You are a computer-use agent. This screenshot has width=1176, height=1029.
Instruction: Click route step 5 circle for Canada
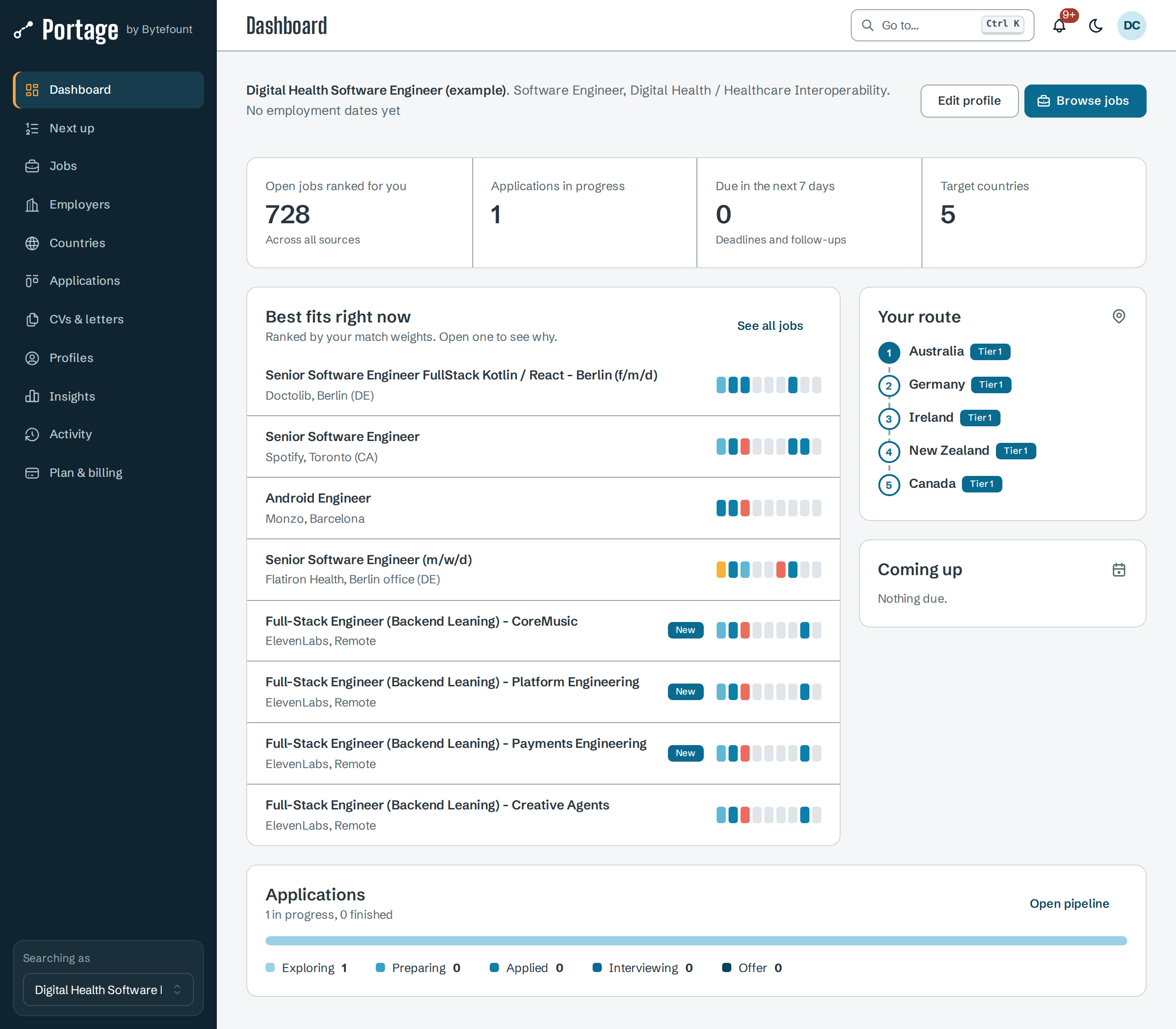point(889,485)
